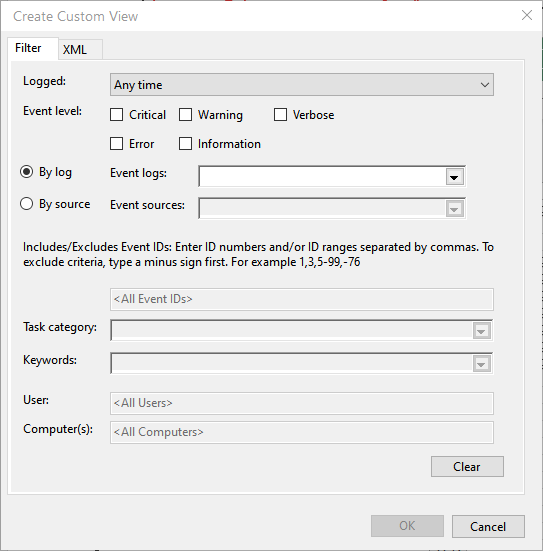Click the All Computers input field
The image size is (543, 551).
(302, 432)
